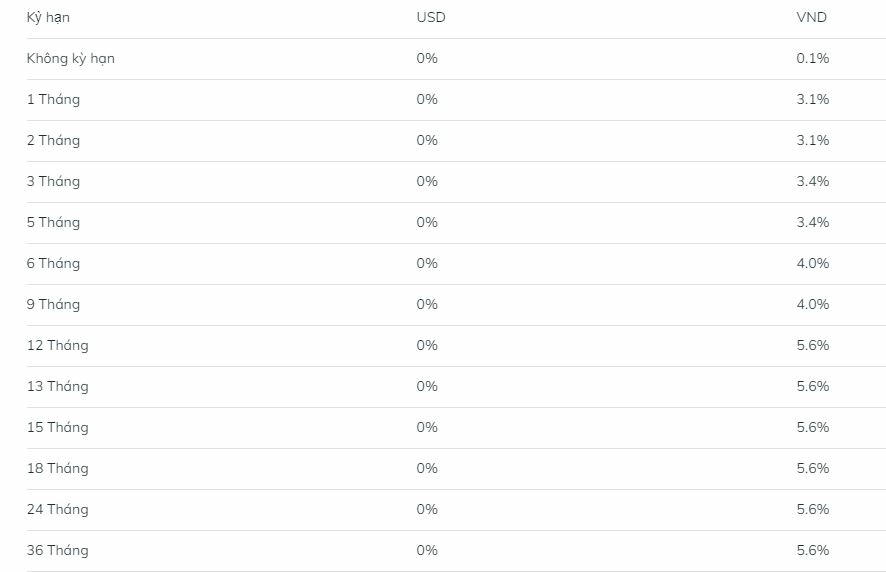
Task: Click the USD rate for 24 Tháng
Action: (x=427, y=510)
